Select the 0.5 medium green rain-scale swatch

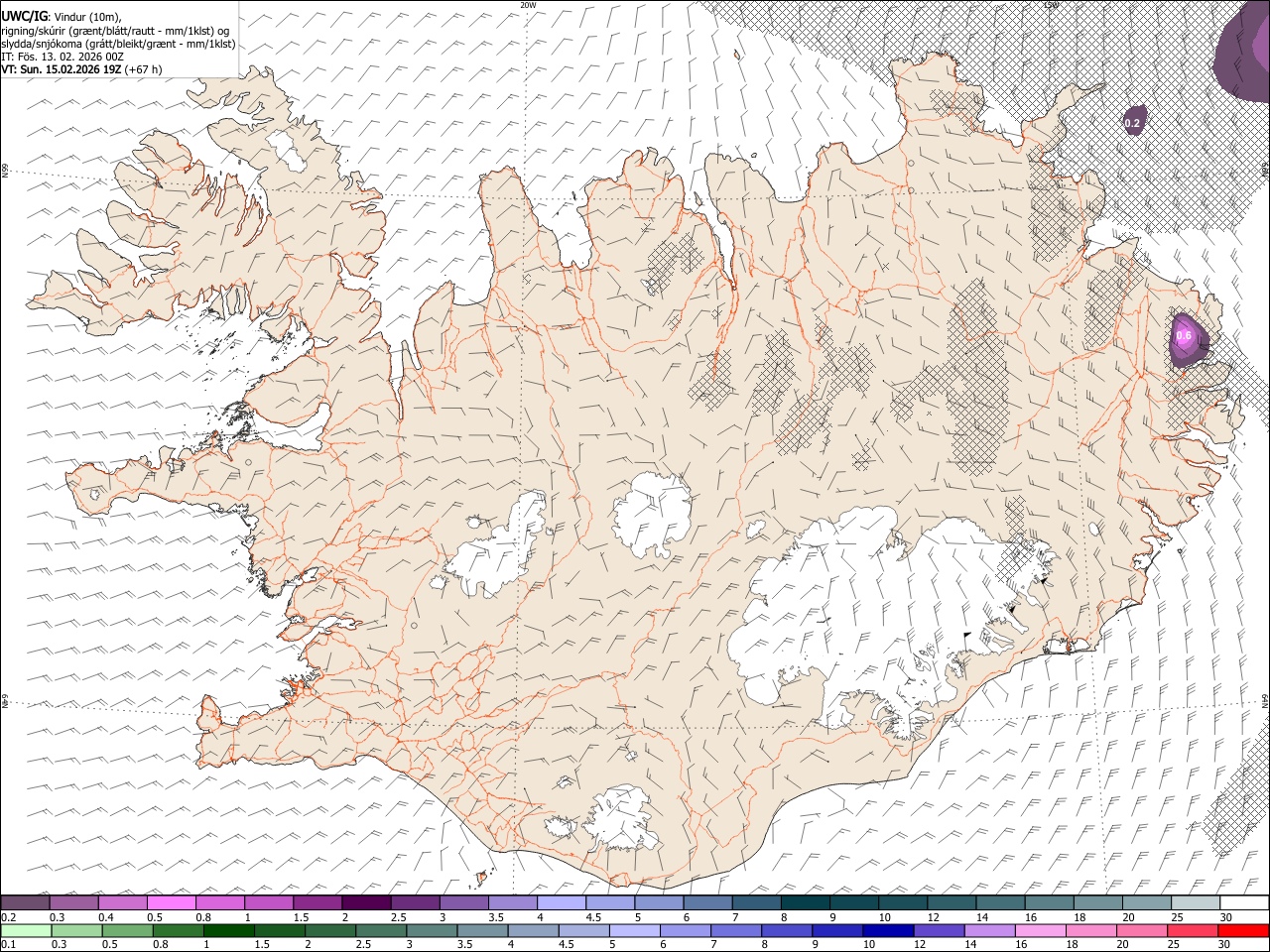(x=127, y=931)
